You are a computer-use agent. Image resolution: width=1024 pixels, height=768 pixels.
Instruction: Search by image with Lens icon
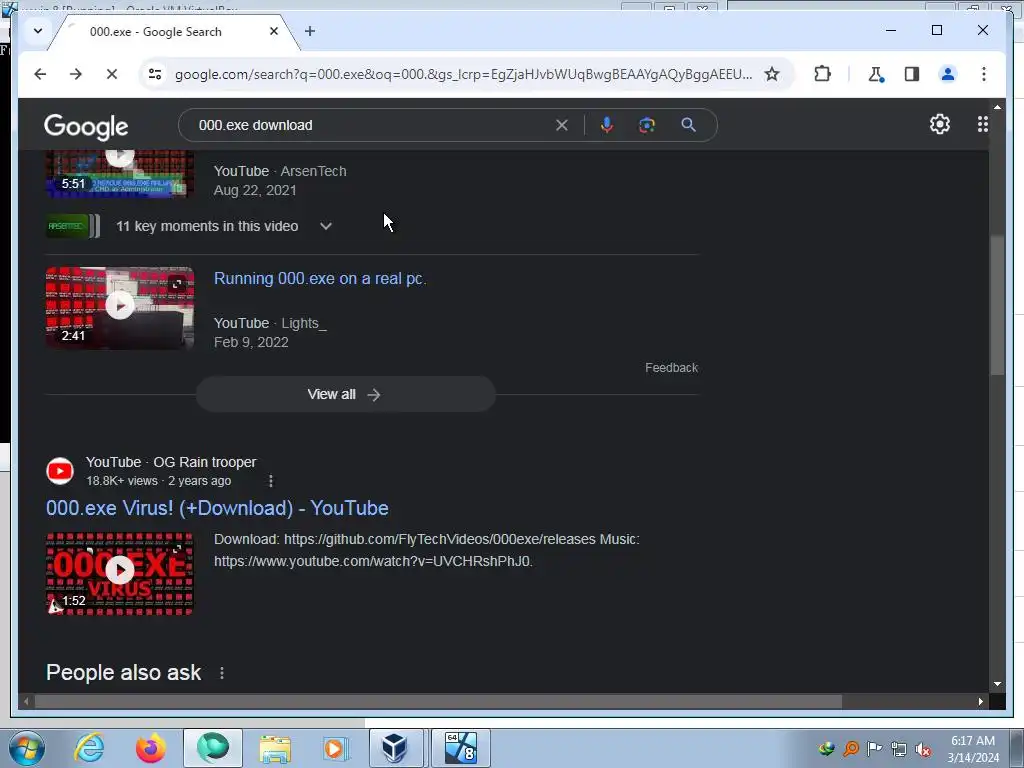click(x=647, y=125)
